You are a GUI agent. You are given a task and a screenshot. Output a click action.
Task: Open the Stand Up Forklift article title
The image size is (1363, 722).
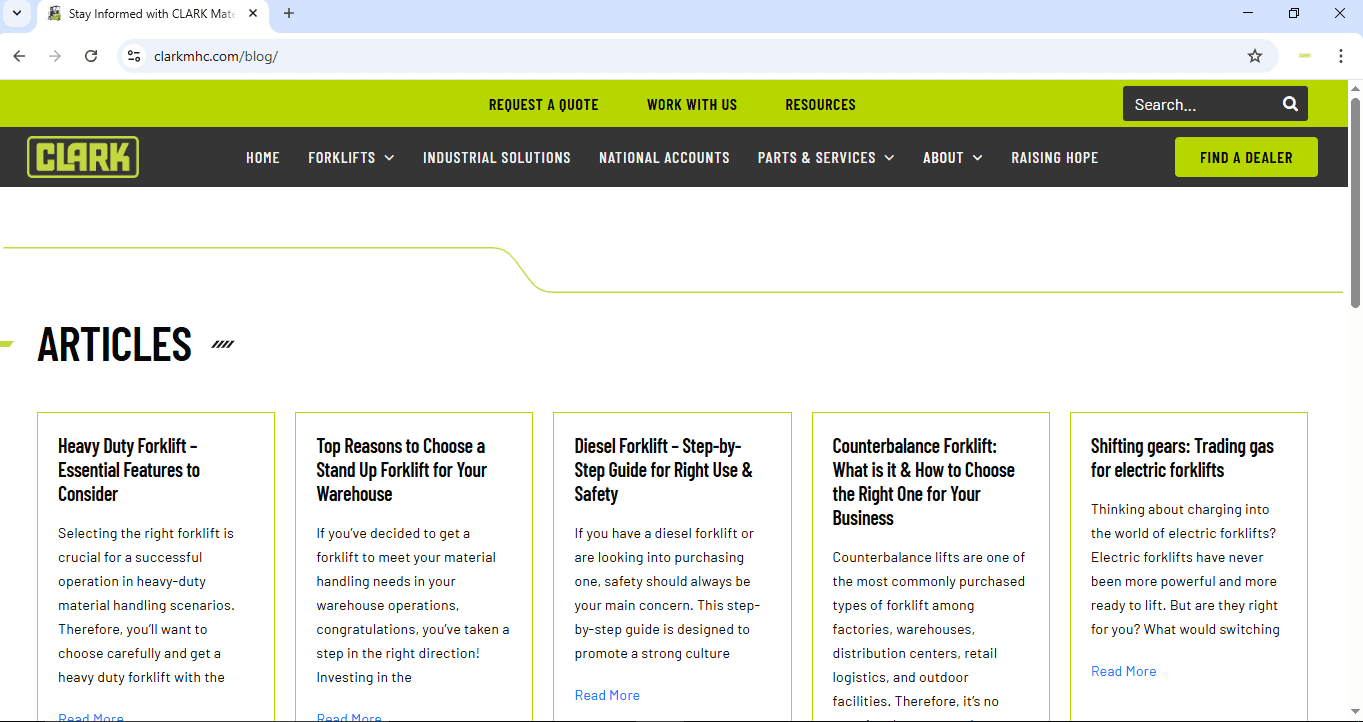(x=402, y=470)
